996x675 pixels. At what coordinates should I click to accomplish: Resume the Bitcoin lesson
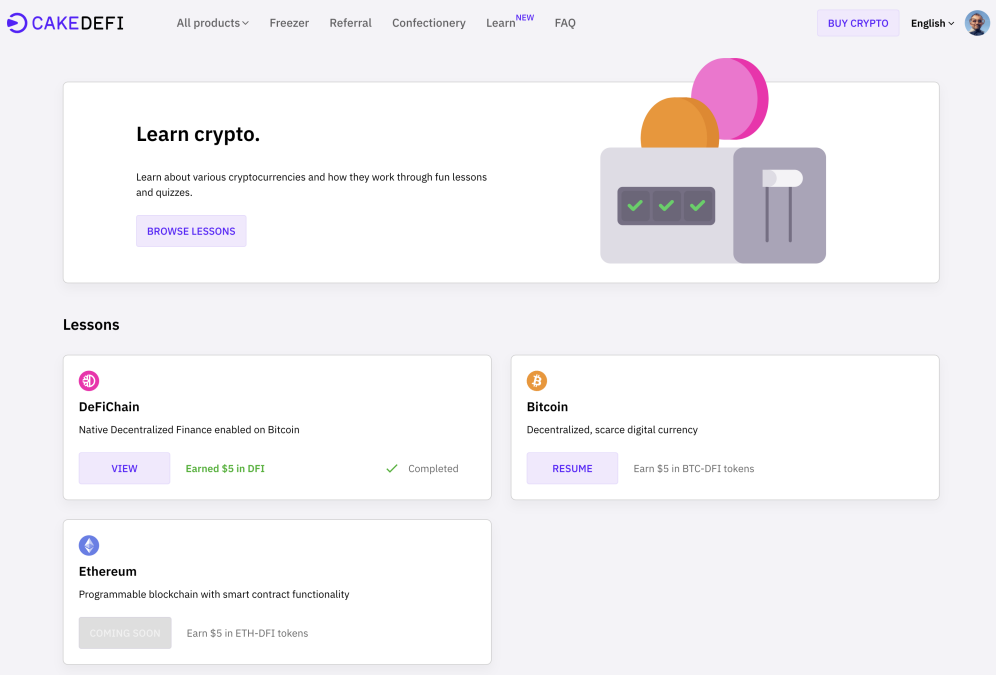(x=572, y=468)
